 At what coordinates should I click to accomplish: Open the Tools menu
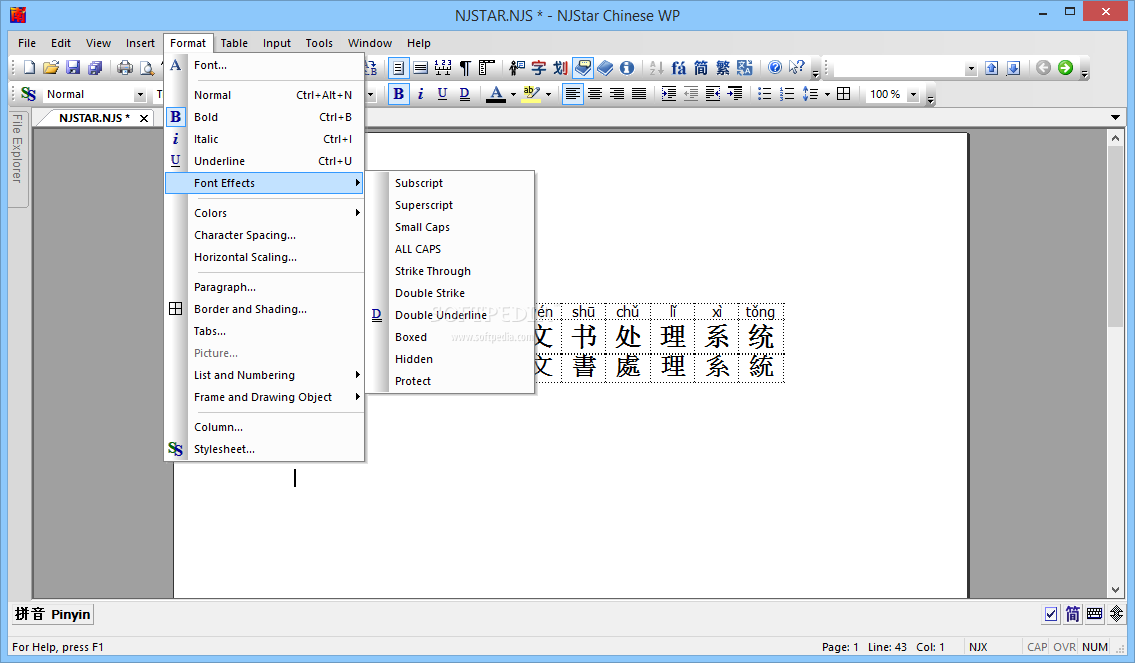point(318,43)
